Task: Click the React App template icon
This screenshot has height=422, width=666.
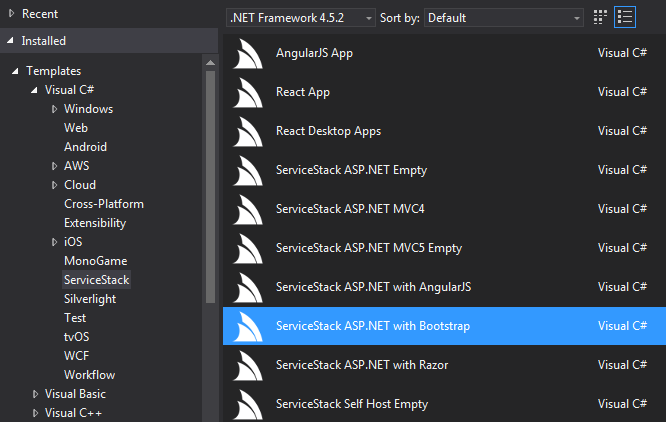Action: click(x=248, y=92)
